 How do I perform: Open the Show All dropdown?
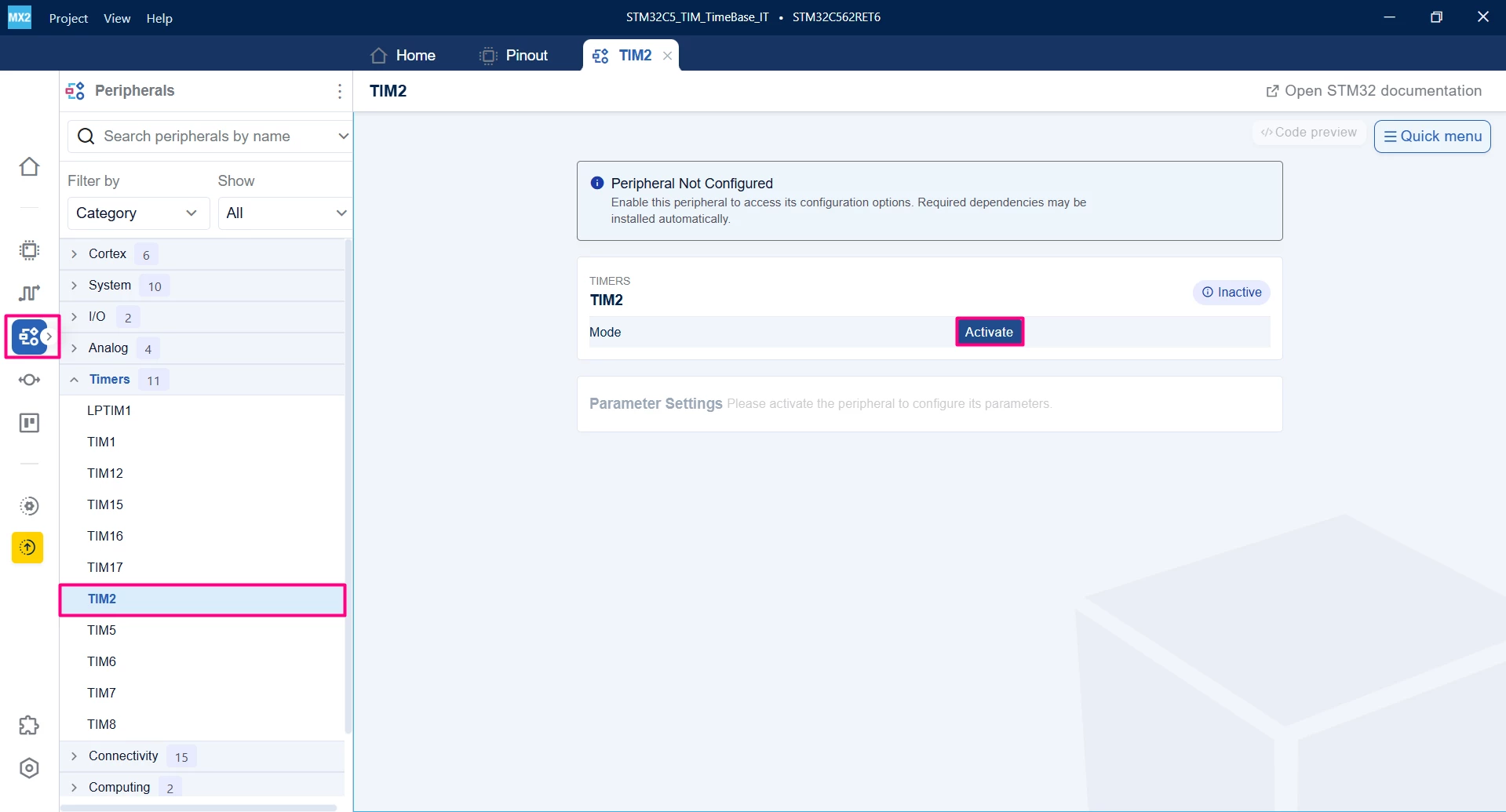coord(286,213)
